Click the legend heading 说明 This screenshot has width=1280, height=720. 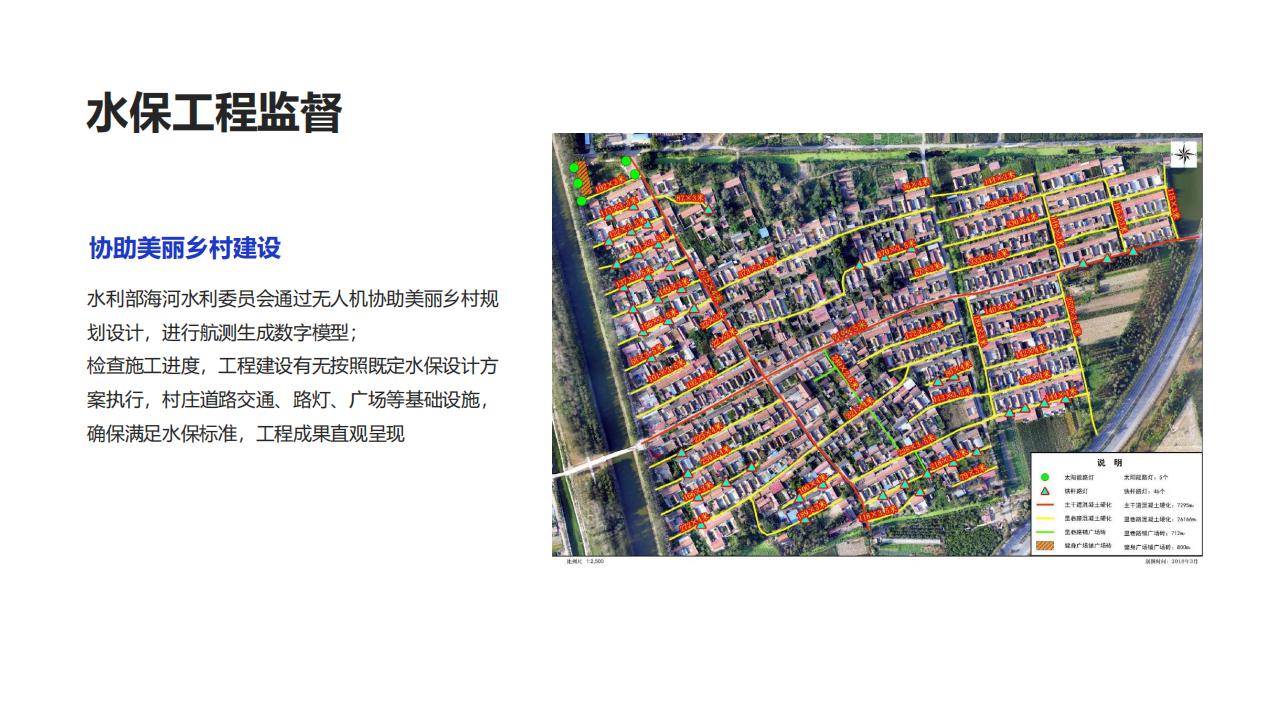coord(1110,463)
